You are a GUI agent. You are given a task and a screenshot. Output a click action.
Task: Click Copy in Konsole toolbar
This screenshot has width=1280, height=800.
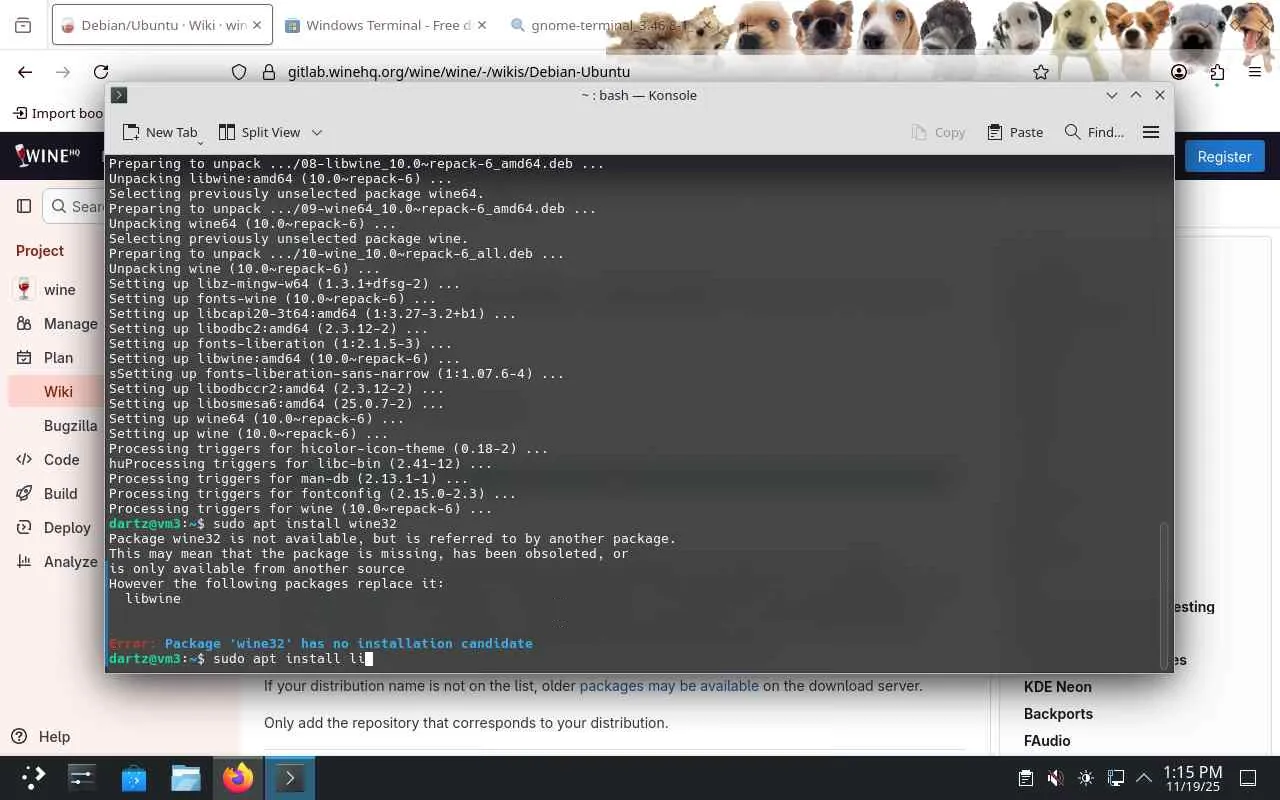(x=938, y=132)
